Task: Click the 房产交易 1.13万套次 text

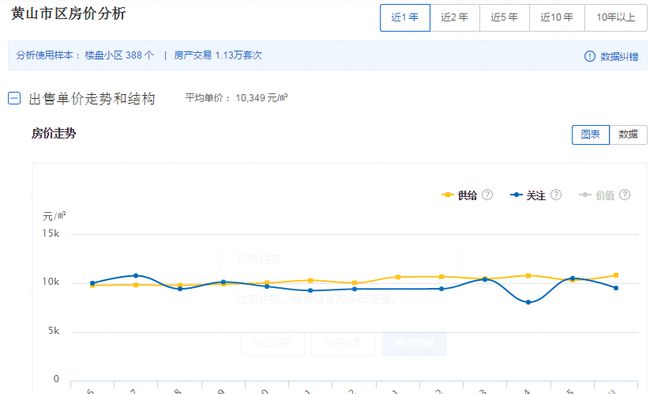Action: click(x=218, y=55)
